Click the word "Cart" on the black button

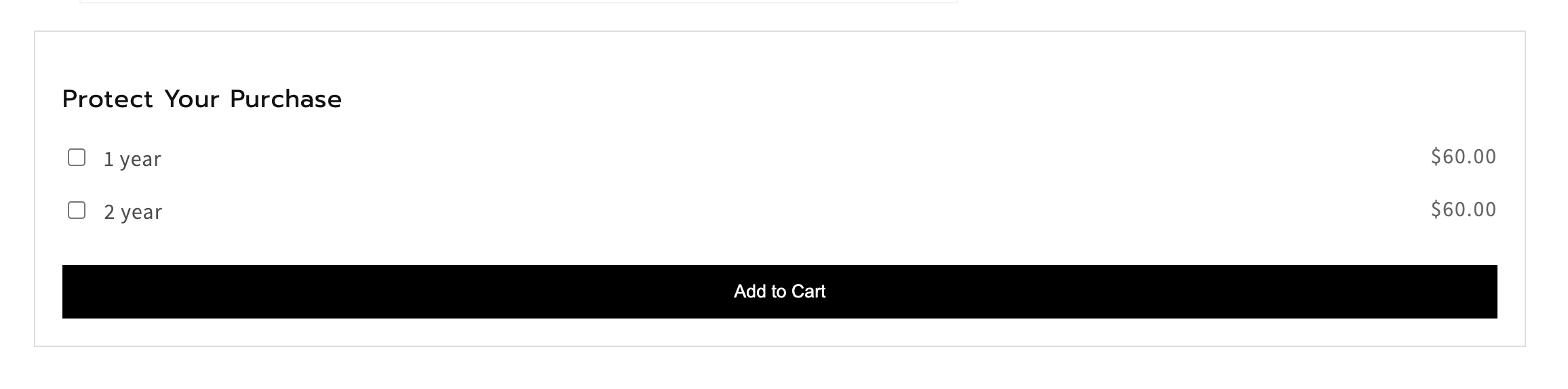(808, 291)
